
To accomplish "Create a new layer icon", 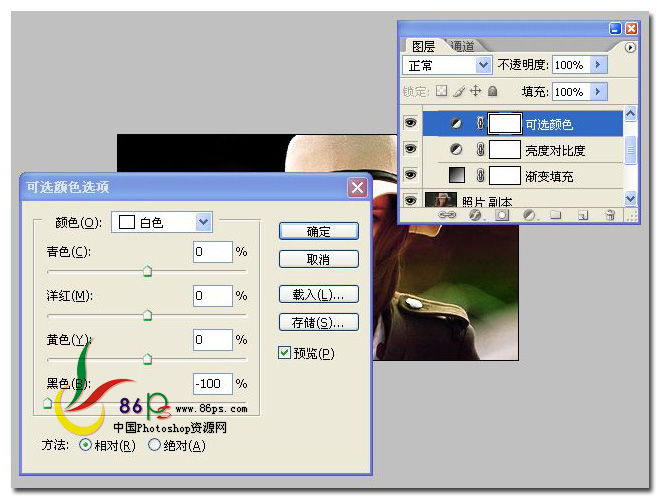I will tap(583, 215).
